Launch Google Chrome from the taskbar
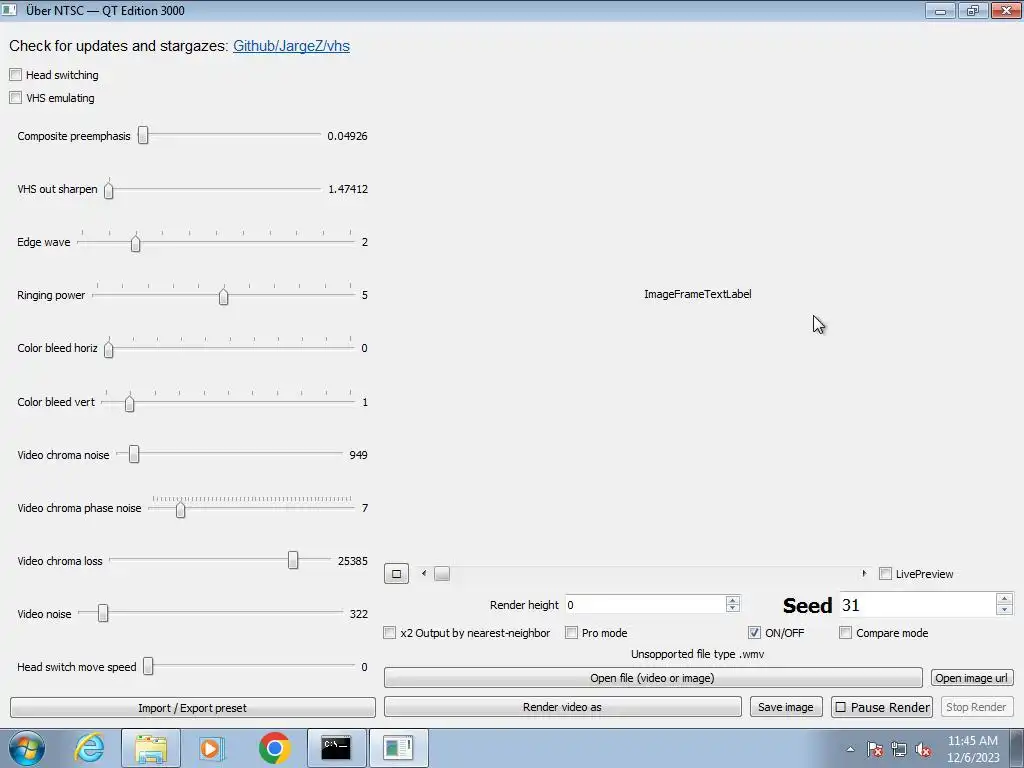1024x768 pixels. pyautogui.click(x=274, y=748)
